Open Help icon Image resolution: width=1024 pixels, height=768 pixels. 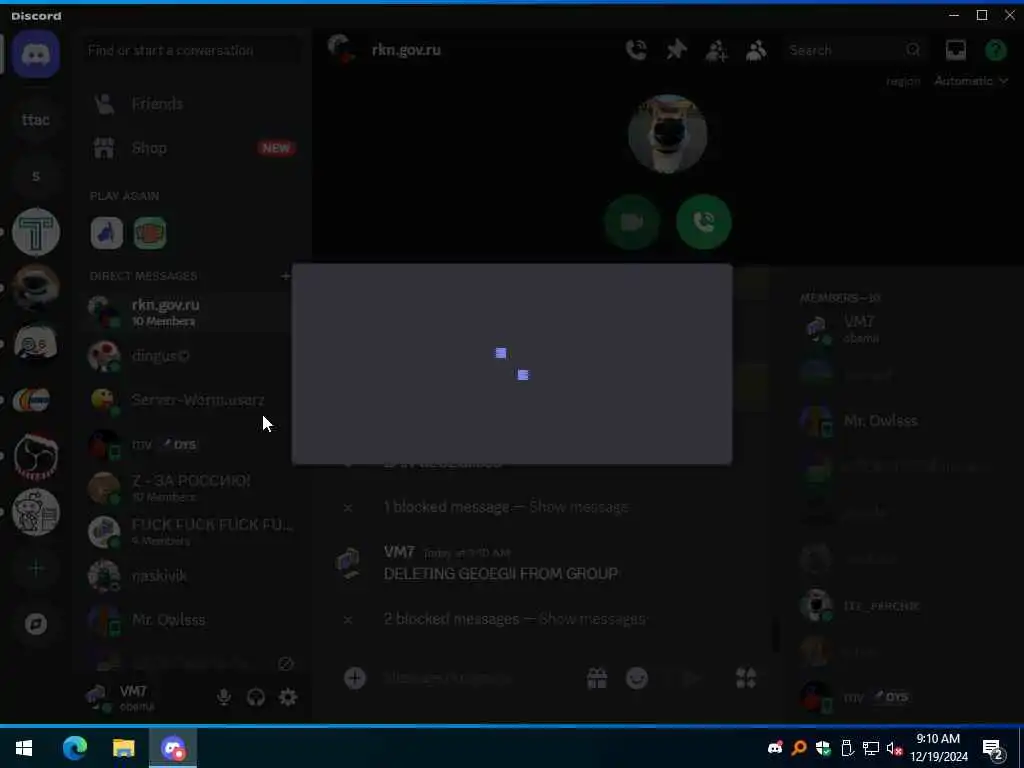(x=996, y=50)
